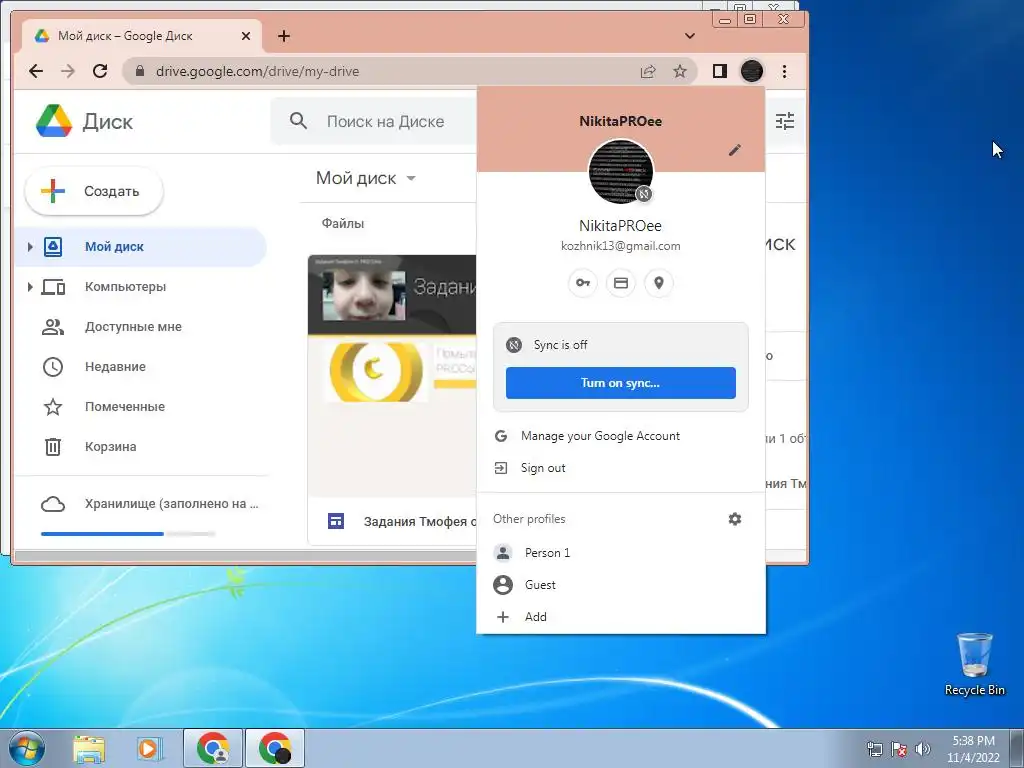Select the Recycle Bin desktop icon
Viewport: 1024px width, 768px height.
[974, 665]
